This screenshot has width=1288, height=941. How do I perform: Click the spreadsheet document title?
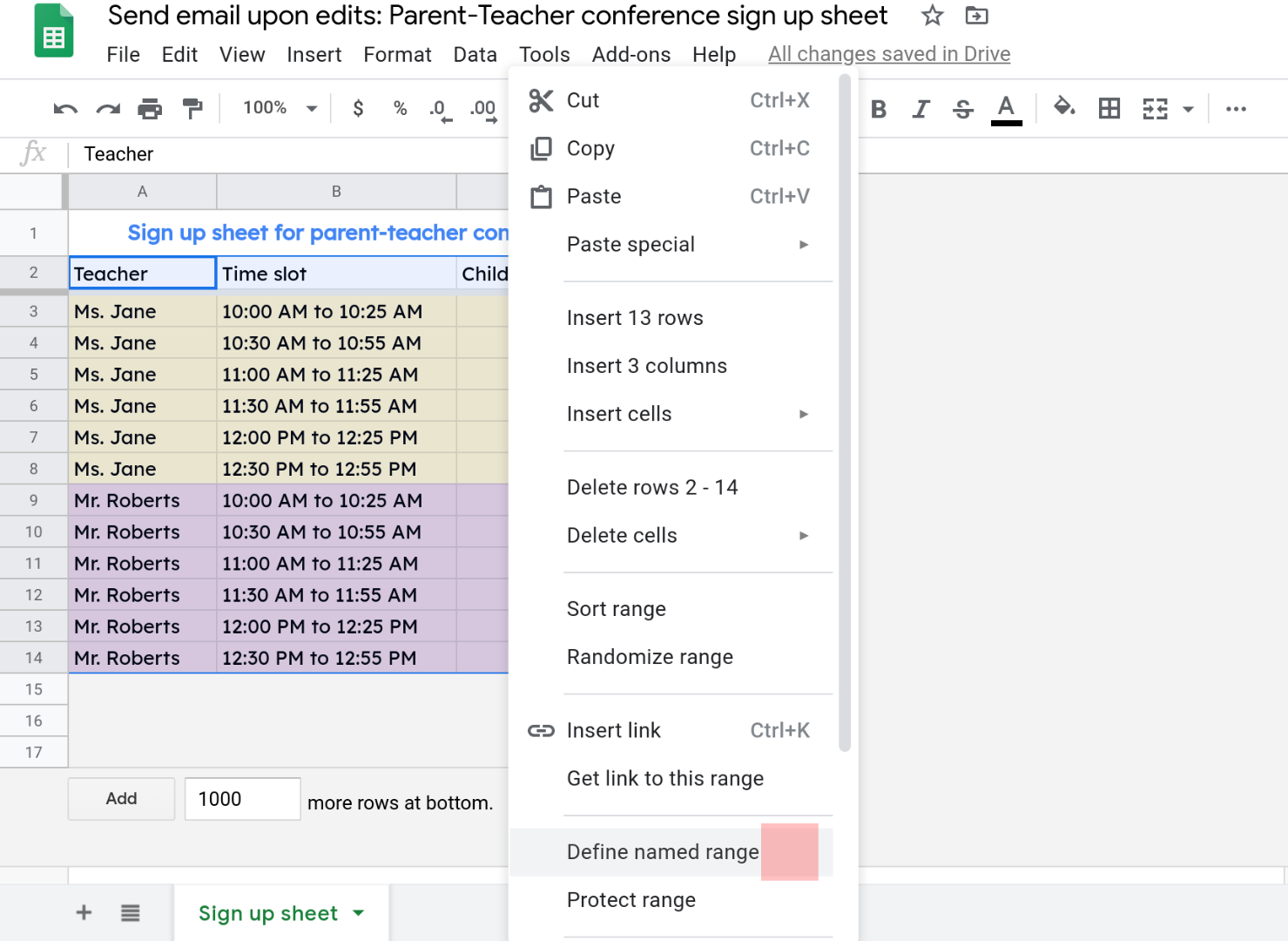coord(497,16)
